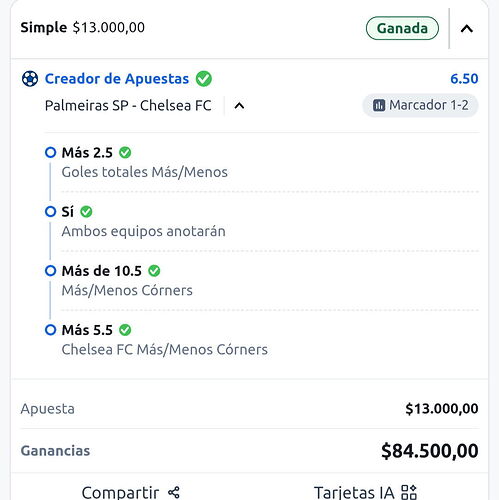This screenshot has height=500, width=499.
Task: Open the Marcador 1-2 score badge
Action: click(x=420, y=105)
